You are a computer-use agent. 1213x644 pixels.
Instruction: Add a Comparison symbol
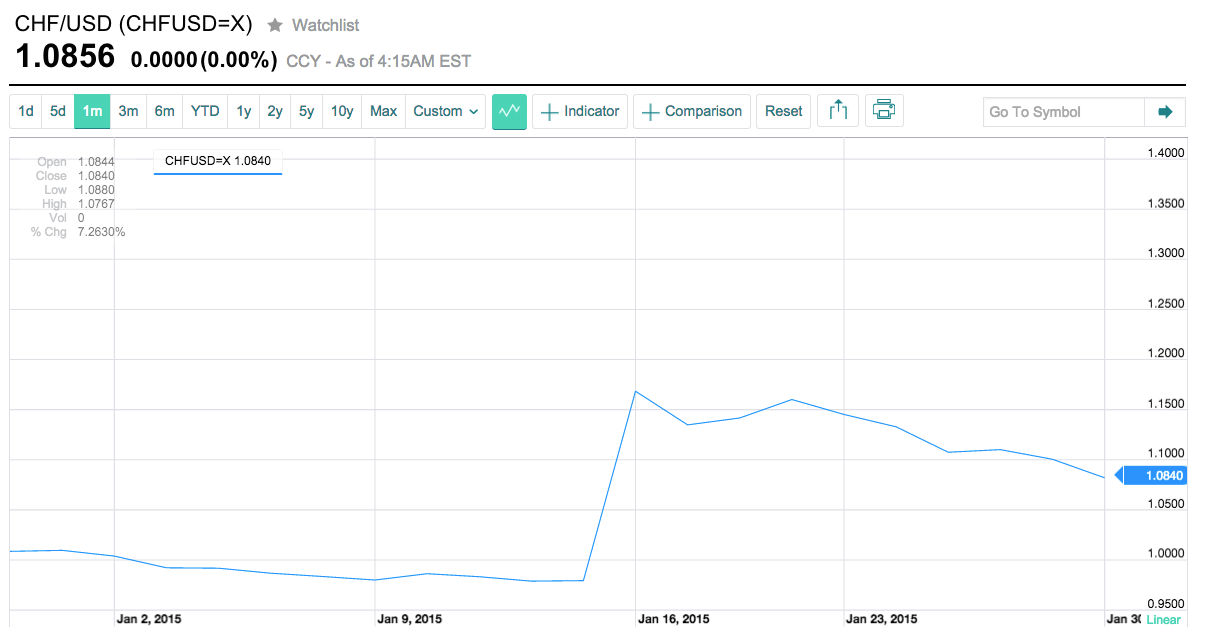click(692, 111)
